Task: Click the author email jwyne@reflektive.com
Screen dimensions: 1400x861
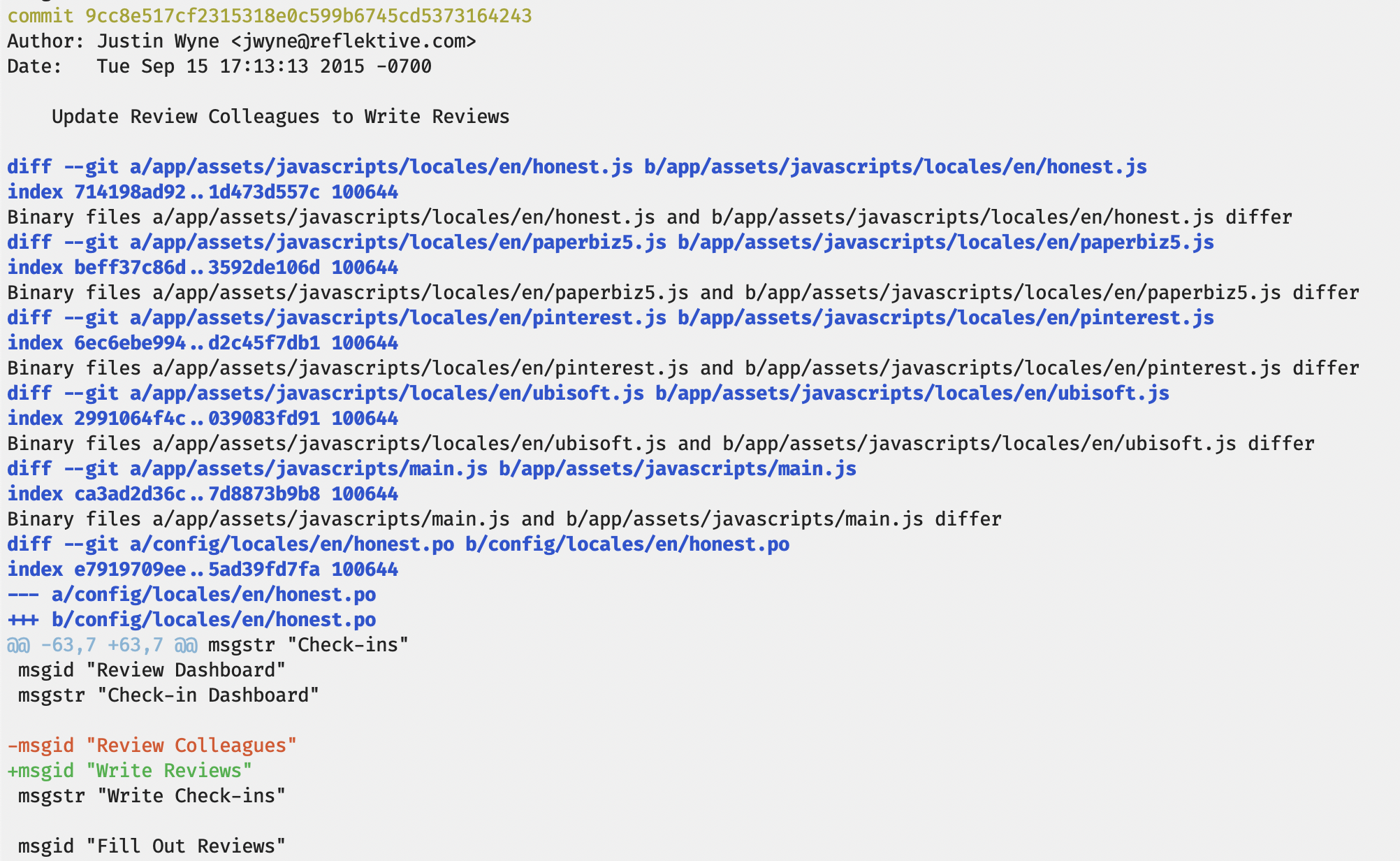Action: [353, 41]
